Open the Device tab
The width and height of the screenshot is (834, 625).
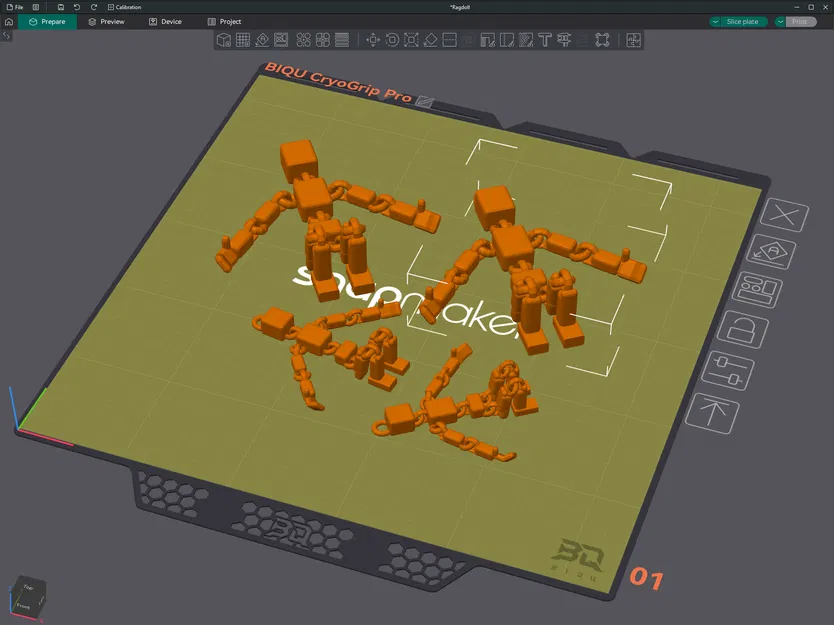click(x=165, y=22)
